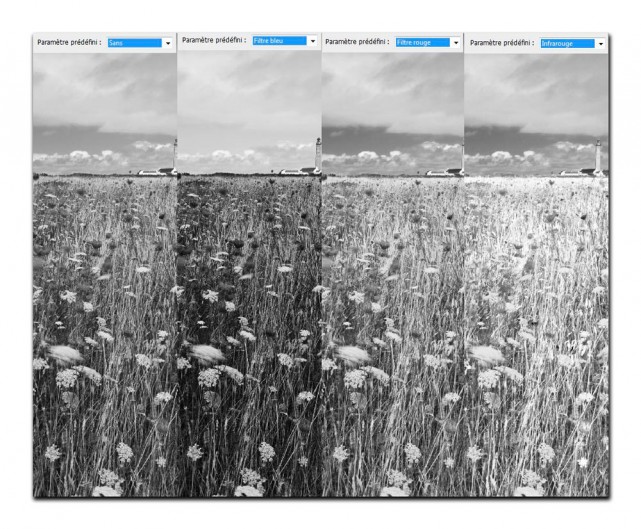Click the arrow beside the Infrarouge preset
The width and height of the screenshot is (641, 529).
click(x=601, y=43)
